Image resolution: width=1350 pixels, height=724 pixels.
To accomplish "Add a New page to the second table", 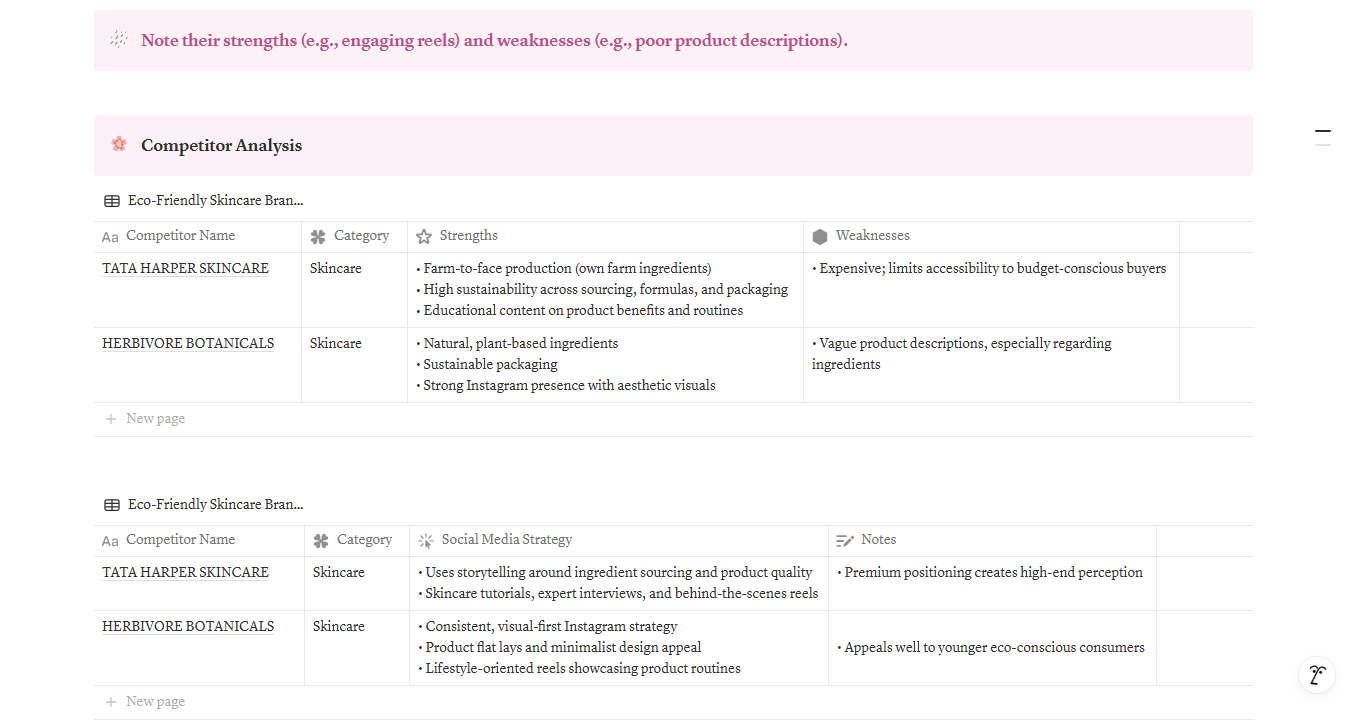I will point(673,702).
